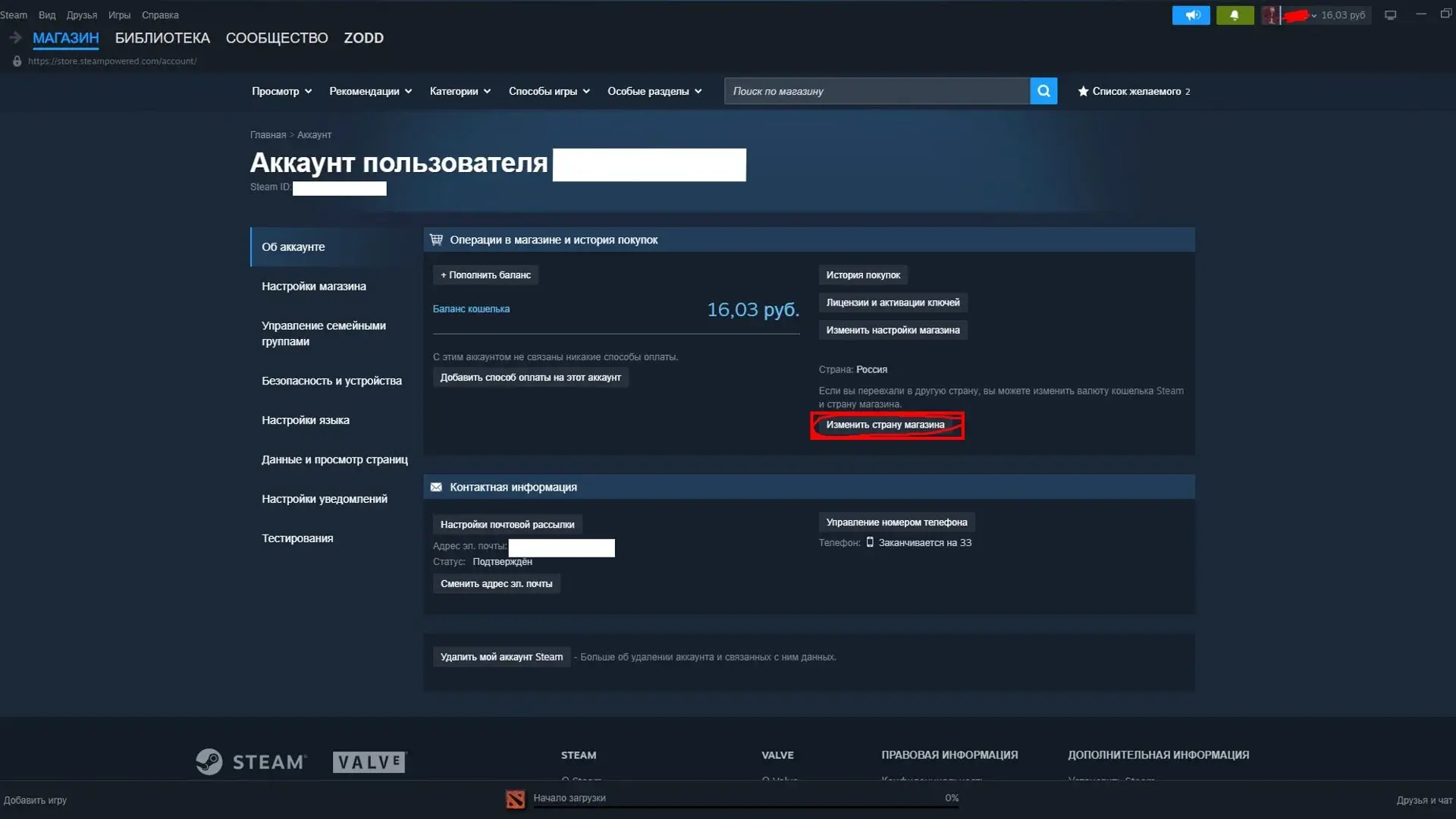Click the Баланс кошелька link
This screenshot has width=1456, height=819.
pyautogui.click(x=471, y=309)
